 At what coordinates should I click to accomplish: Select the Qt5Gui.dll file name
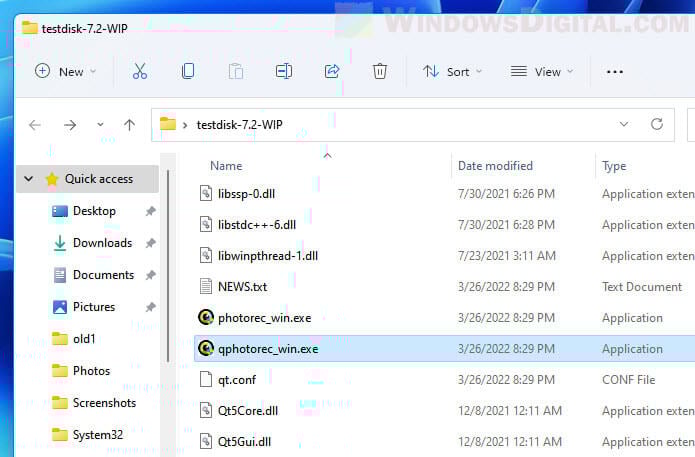(244, 442)
